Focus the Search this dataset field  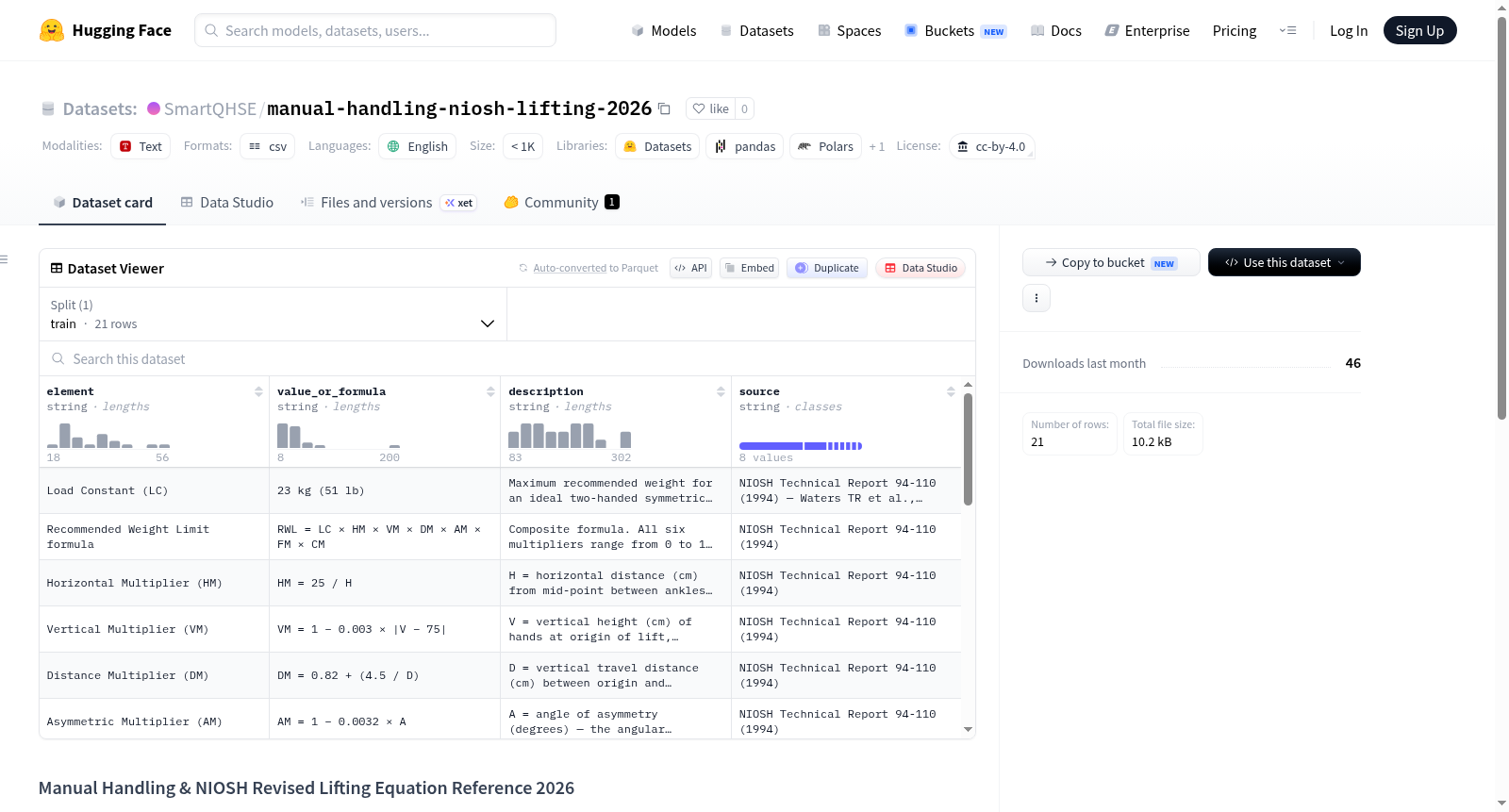point(507,359)
